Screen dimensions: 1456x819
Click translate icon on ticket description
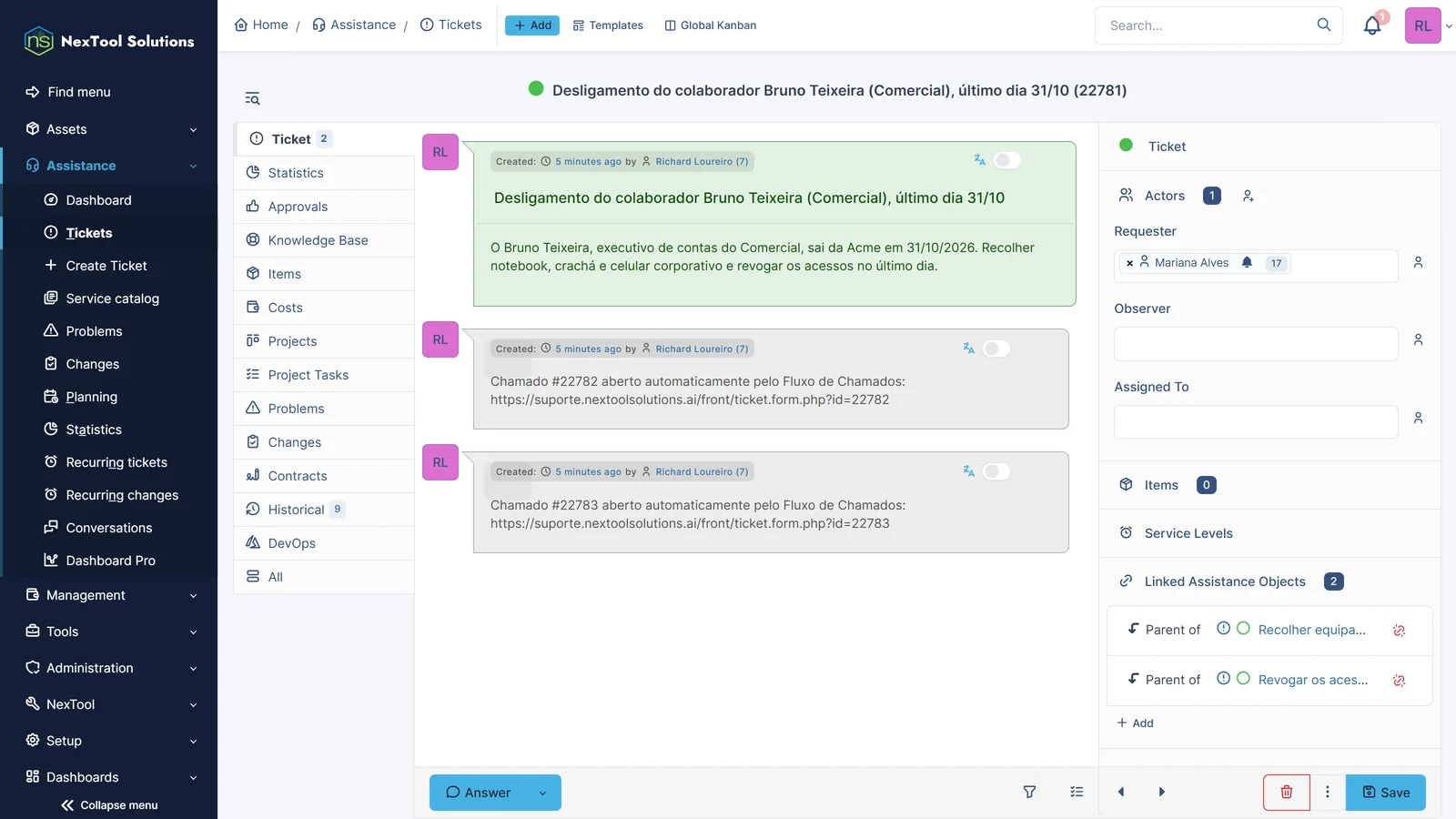(979, 160)
